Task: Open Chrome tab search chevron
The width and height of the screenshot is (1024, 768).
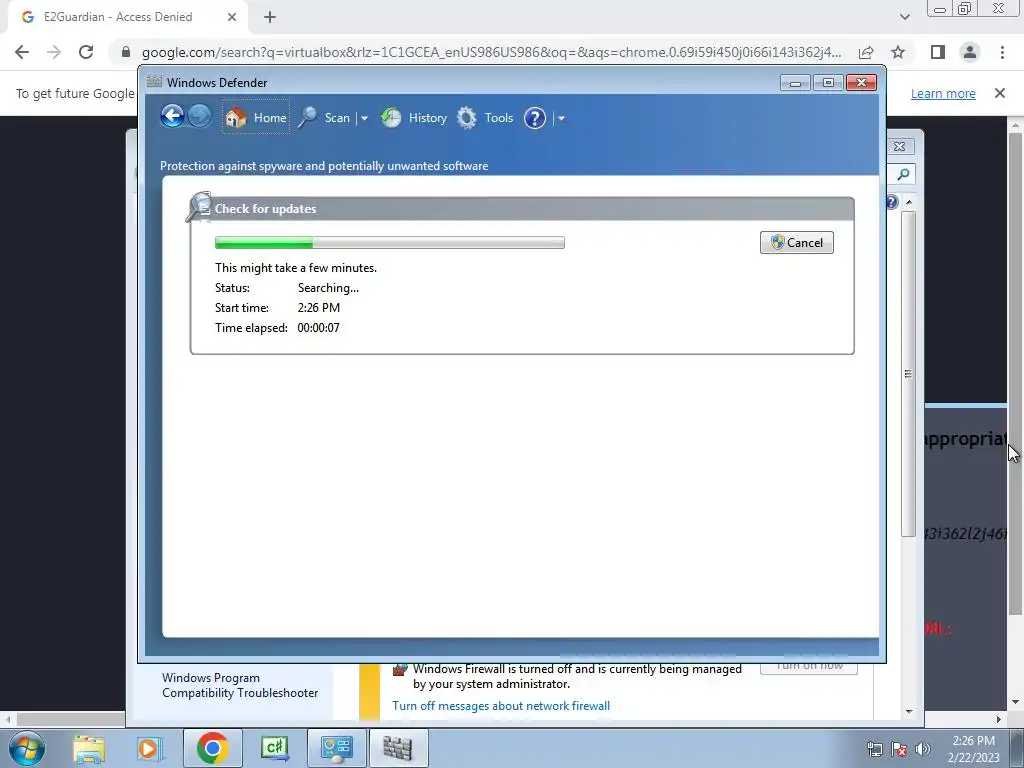Action: point(904,17)
